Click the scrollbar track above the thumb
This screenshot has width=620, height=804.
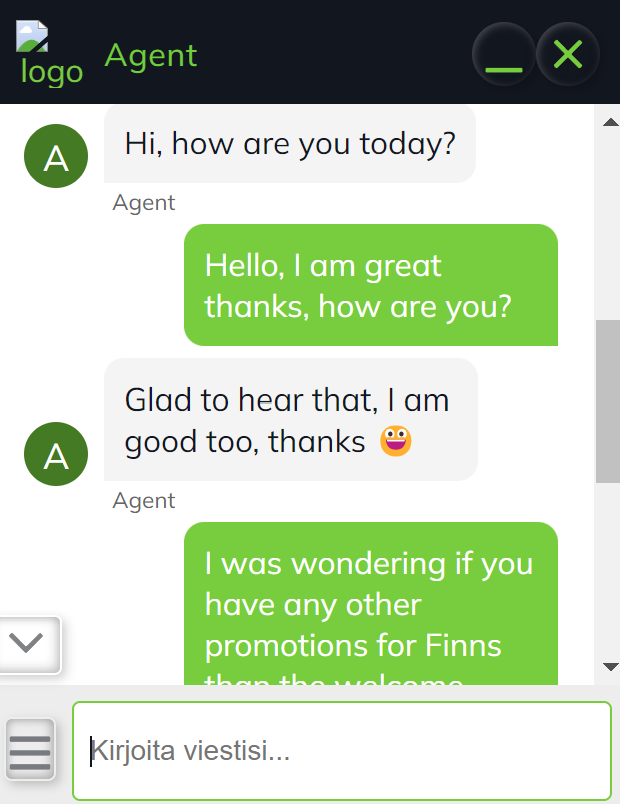[x=607, y=220]
